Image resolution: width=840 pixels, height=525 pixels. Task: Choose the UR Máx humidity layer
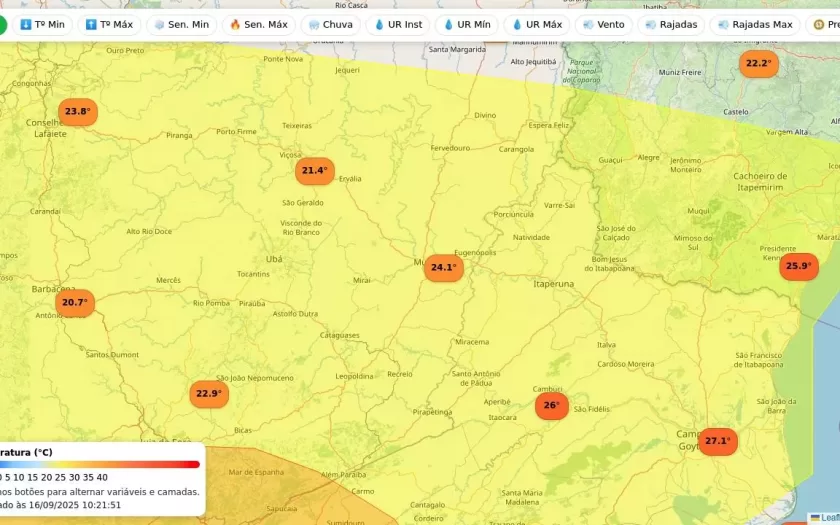click(x=536, y=24)
